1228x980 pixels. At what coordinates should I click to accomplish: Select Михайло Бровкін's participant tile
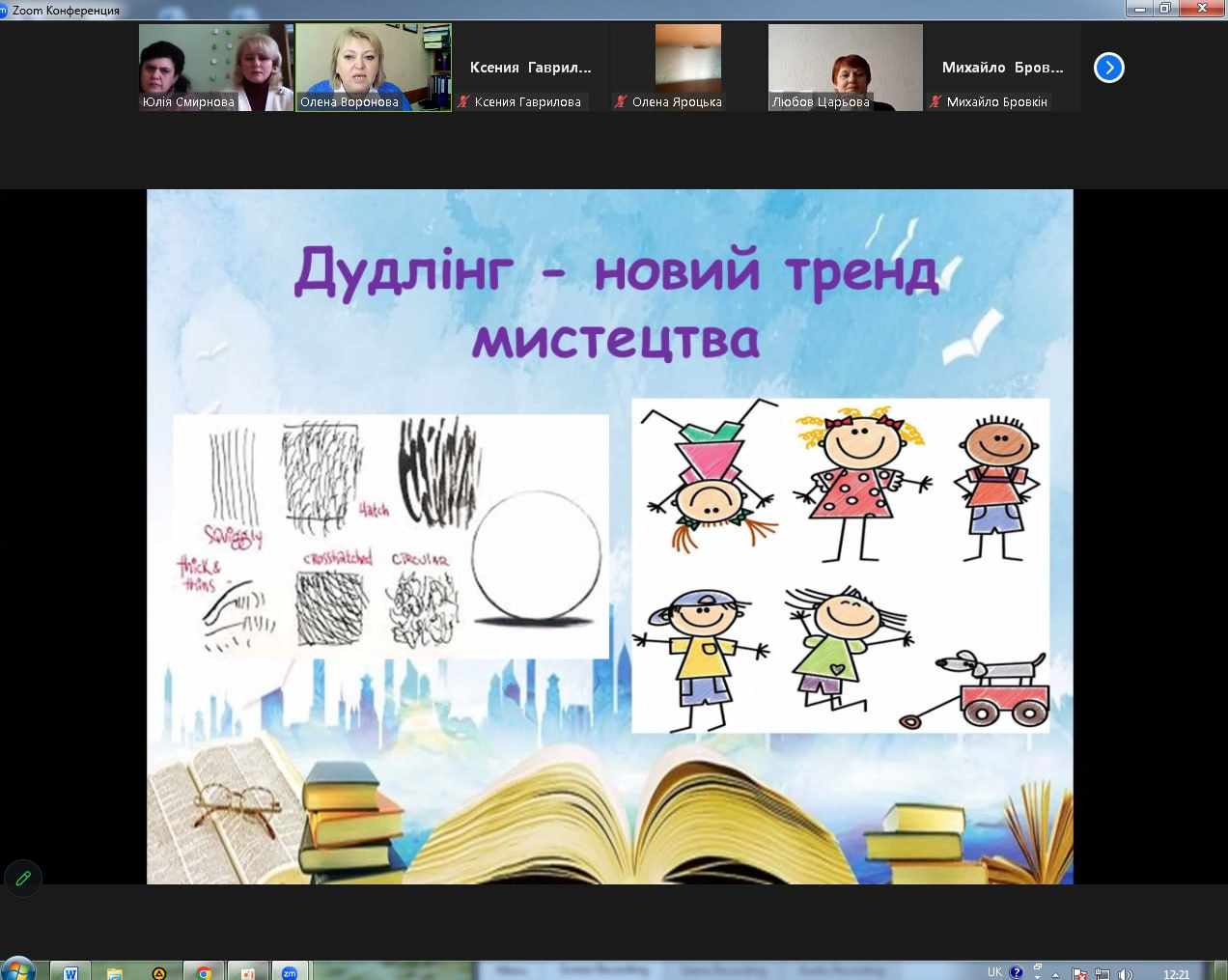[1002, 68]
